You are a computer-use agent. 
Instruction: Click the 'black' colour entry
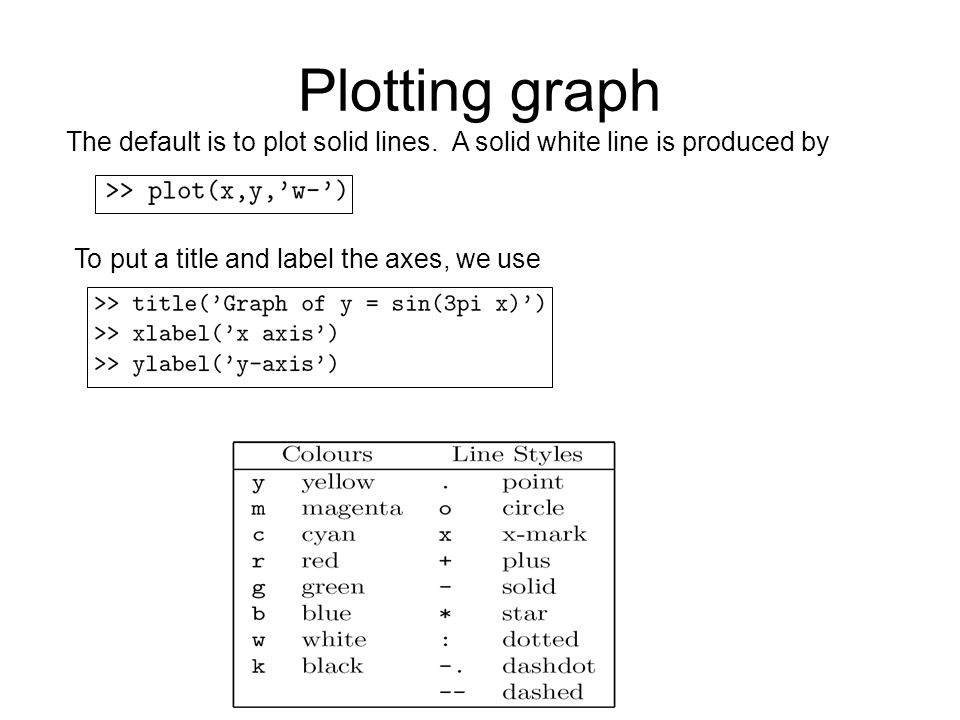(x=332, y=666)
